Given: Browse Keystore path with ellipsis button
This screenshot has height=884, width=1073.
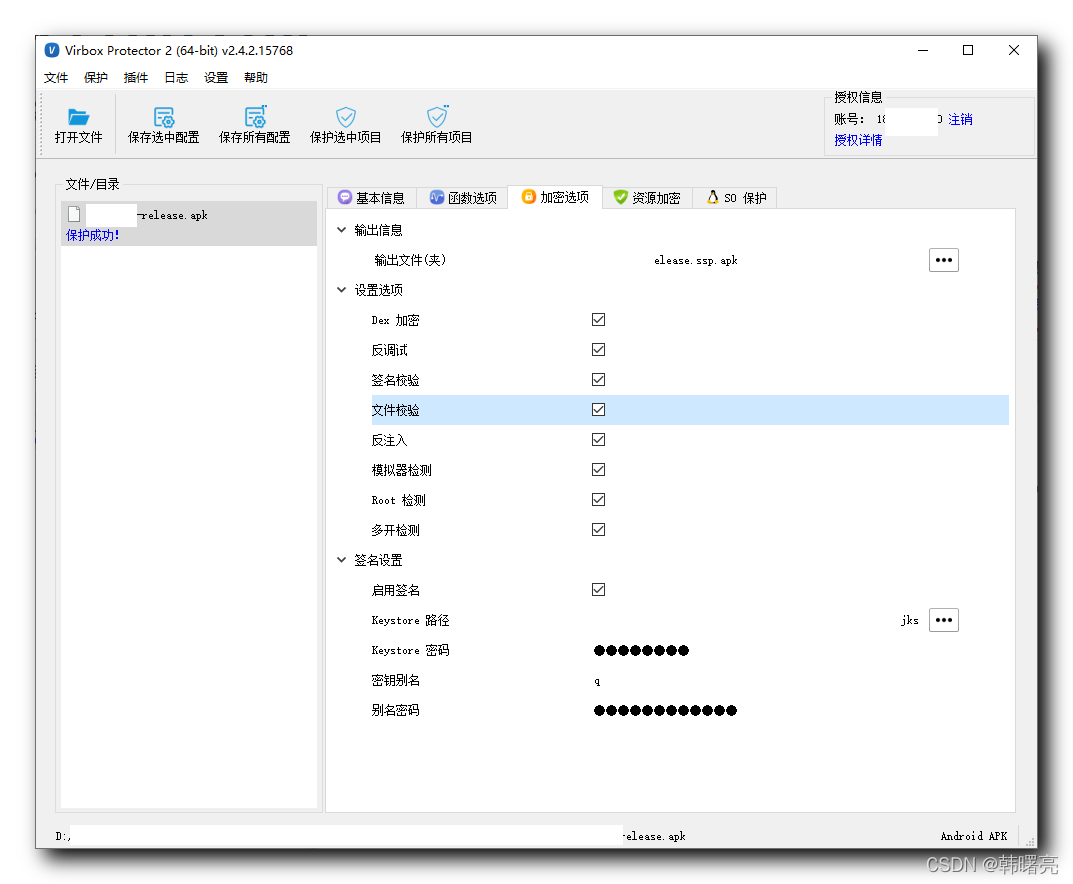Looking at the screenshot, I should (944, 620).
